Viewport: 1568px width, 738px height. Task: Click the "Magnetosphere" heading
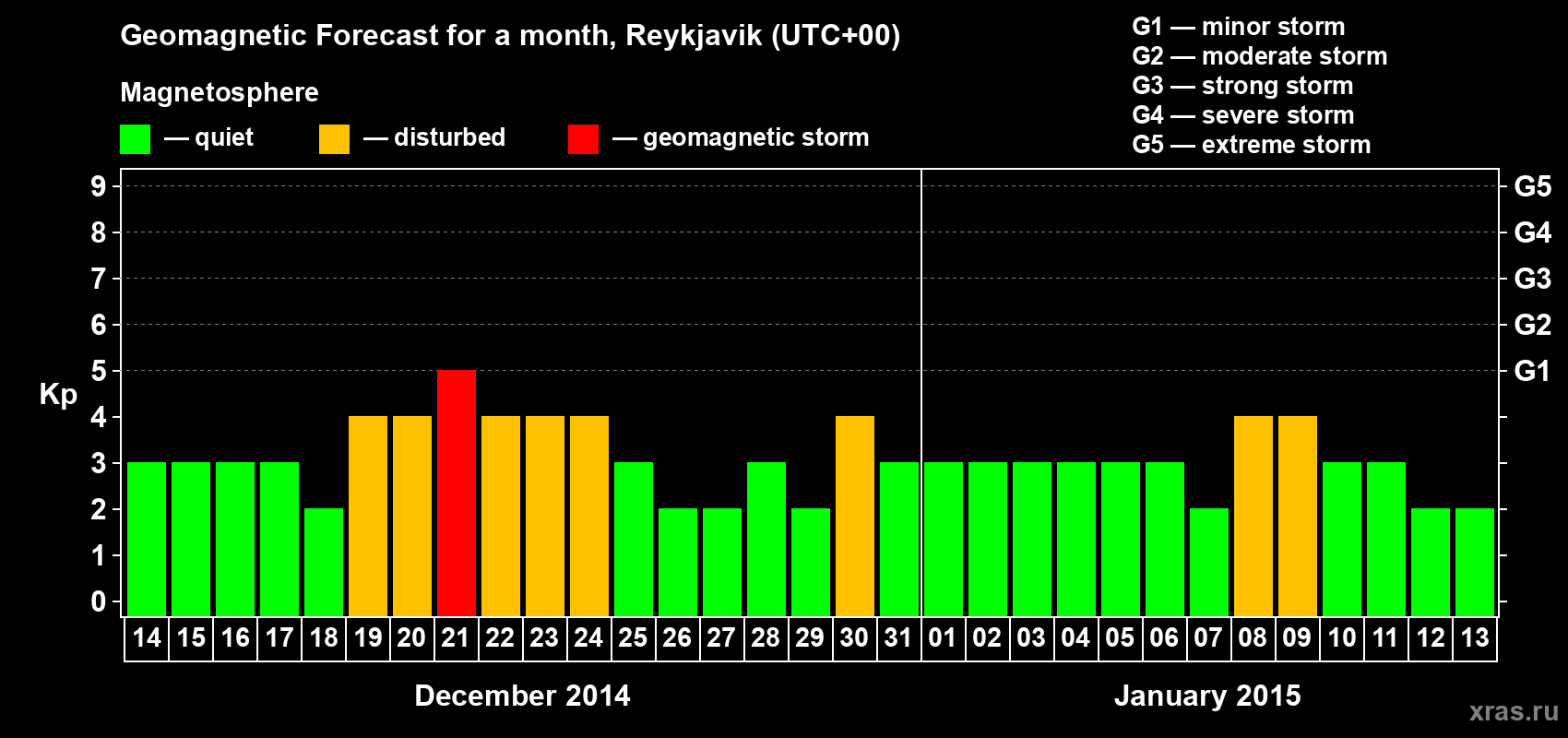[220, 92]
